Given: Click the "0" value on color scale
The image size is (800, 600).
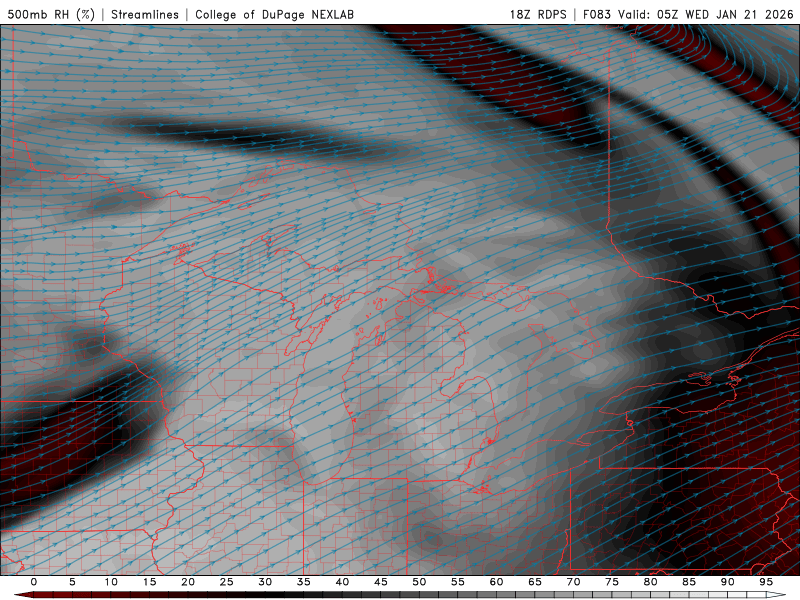Looking at the screenshot, I should pyautogui.click(x=34, y=582).
